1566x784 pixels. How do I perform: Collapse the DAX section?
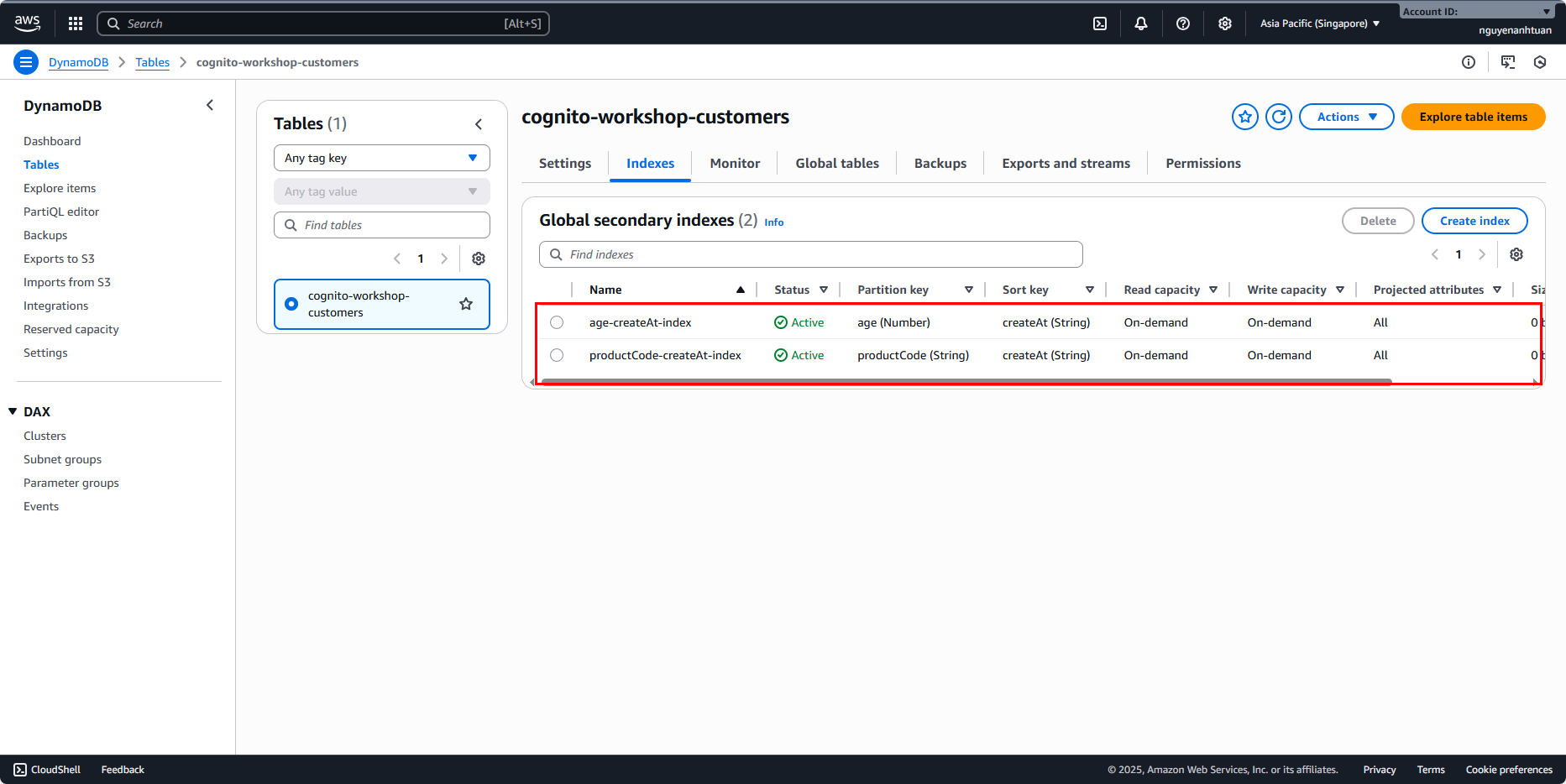[x=13, y=411]
